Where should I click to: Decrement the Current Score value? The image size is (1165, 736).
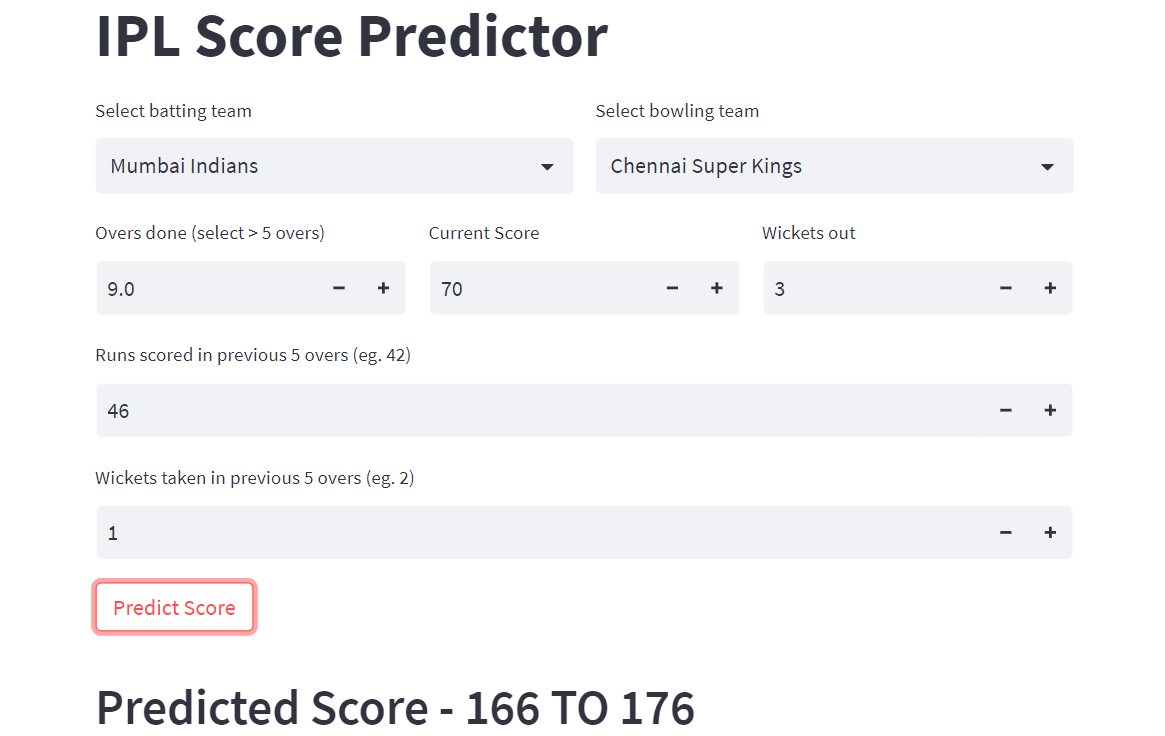click(x=672, y=288)
